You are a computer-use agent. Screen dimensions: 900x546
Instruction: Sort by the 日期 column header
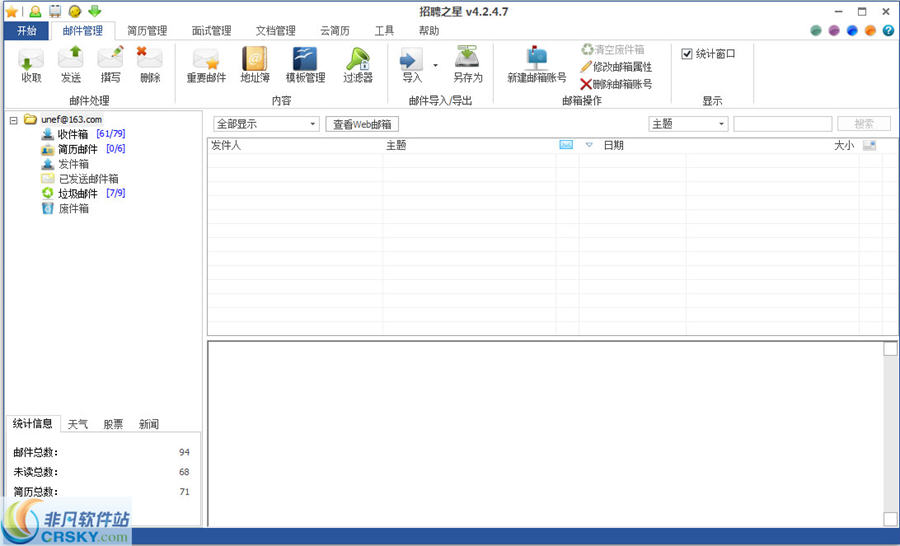[x=614, y=146]
